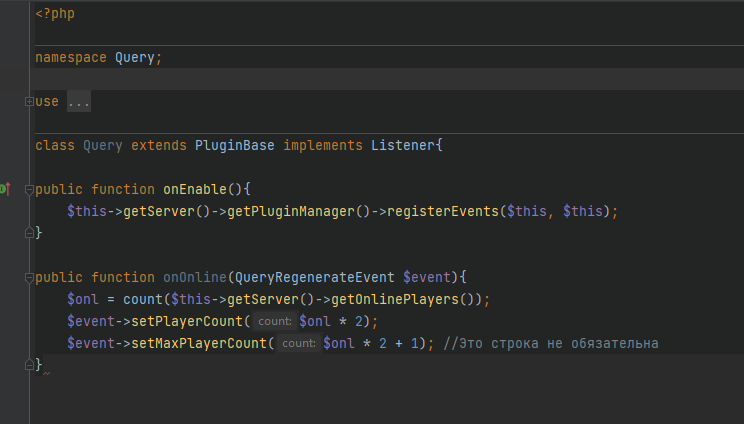Viewport: 744px width, 424px height.
Task: Click the Listener interface name
Action: click(x=403, y=145)
